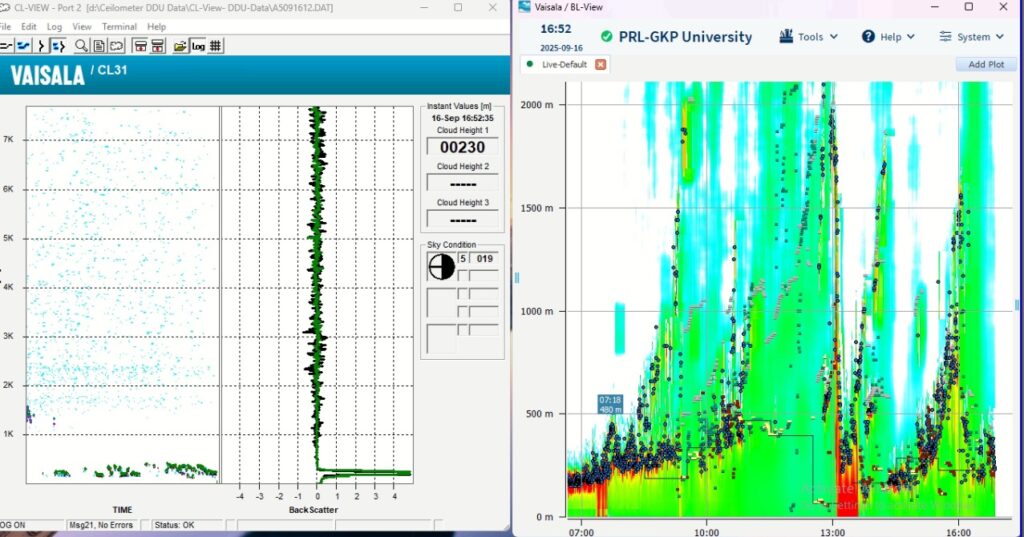Screen dimensions: 1024x537
Task: Open the Terminal menu
Action: 119,26
